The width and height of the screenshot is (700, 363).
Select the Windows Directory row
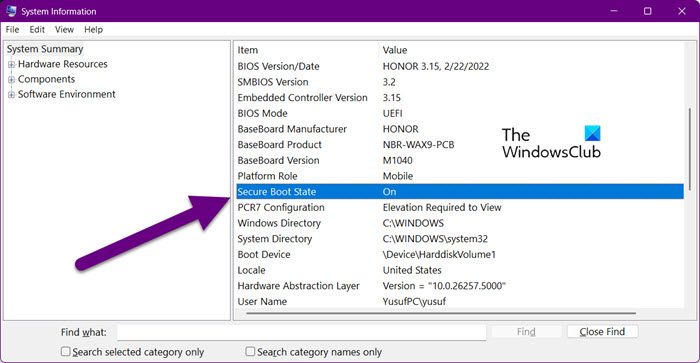click(460, 223)
